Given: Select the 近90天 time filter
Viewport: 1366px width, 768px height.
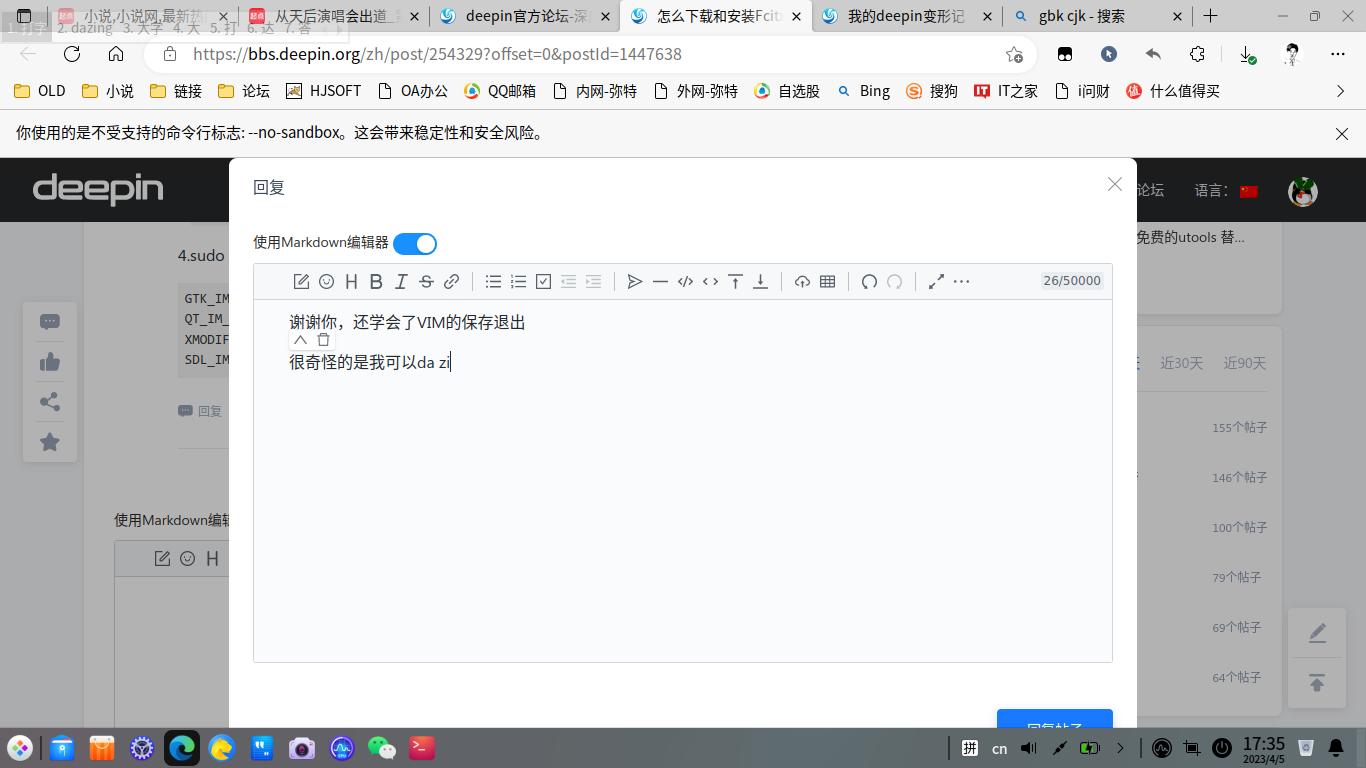Looking at the screenshot, I should 1245,363.
